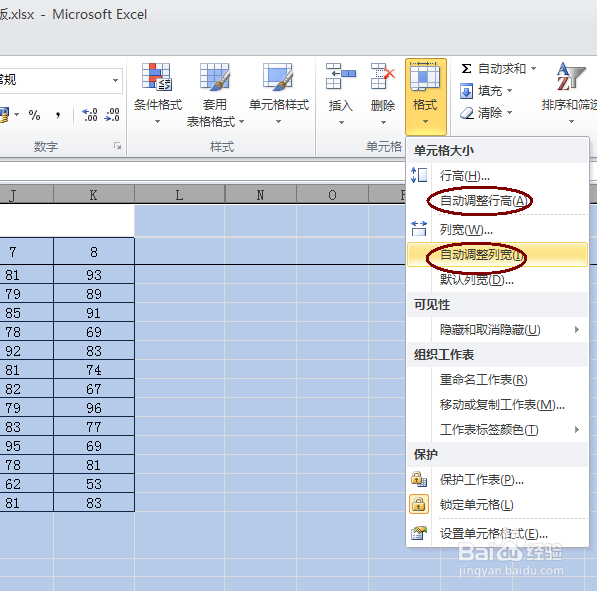The image size is (597, 591).
Task: Click the Delete cells (删除) icon
Action: (x=382, y=77)
